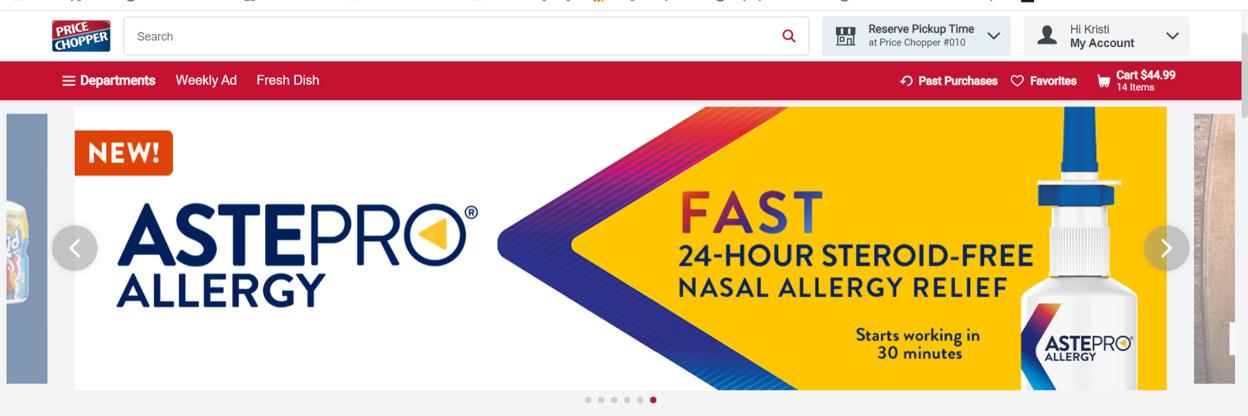
Task: Select the active red carousel dot
Action: 653,400
